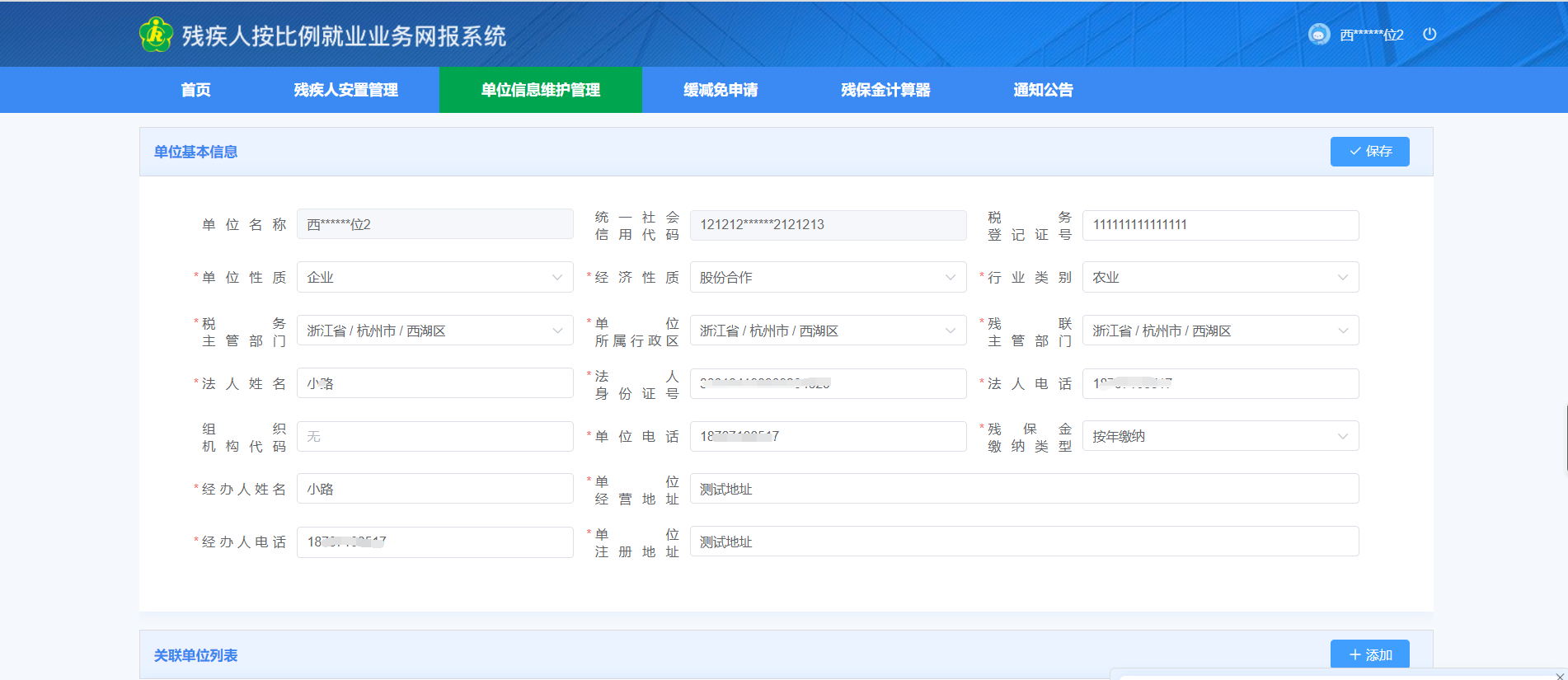This screenshot has height=680, width=1568.
Task: Expand the 行业类别 dropdown
Action: click(1220, 278)
